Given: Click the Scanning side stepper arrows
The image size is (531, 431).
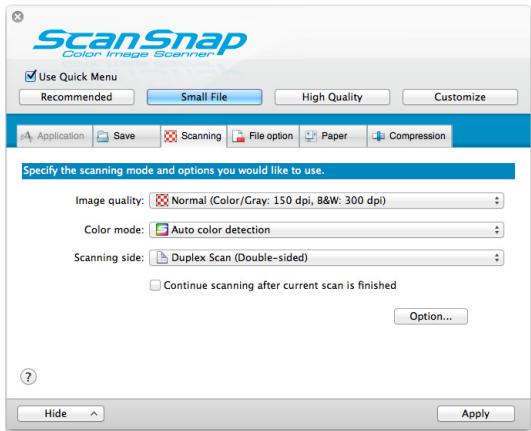Looking at the screenshot, I should point(496,258).
